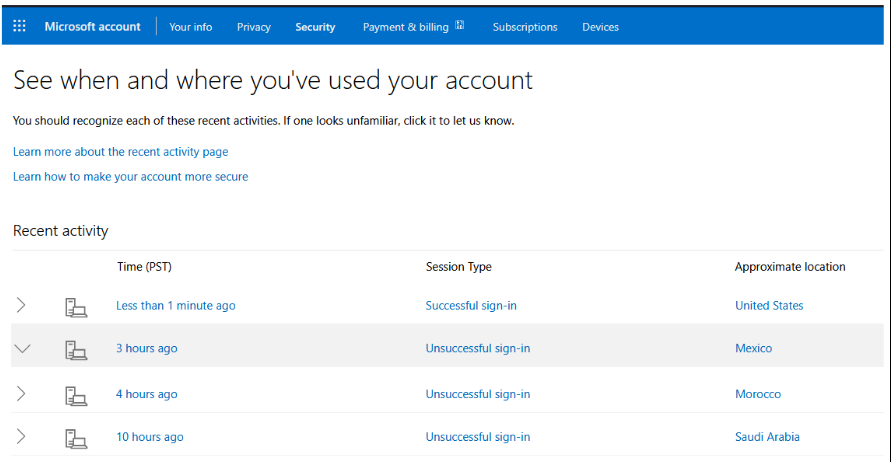Go to Microsoft account home
Screen dimensions: 891x462
(92, 27)
